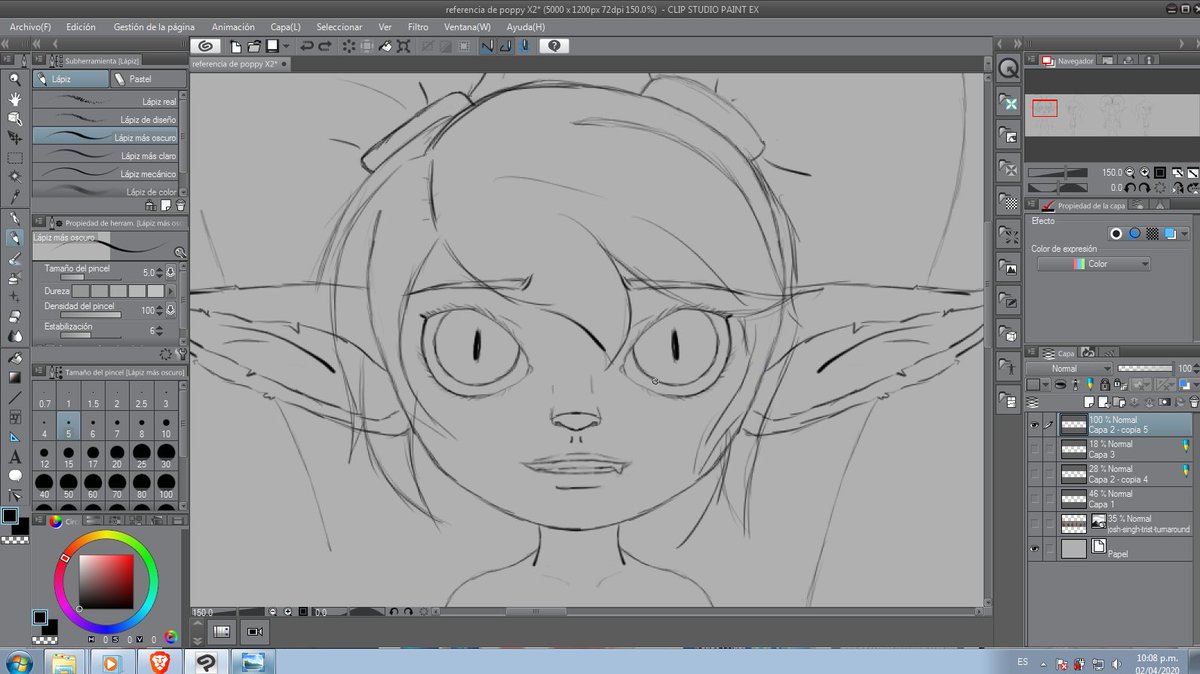
Task: Select the Zoom magnifier tool
Action: (x=15, y=80)
